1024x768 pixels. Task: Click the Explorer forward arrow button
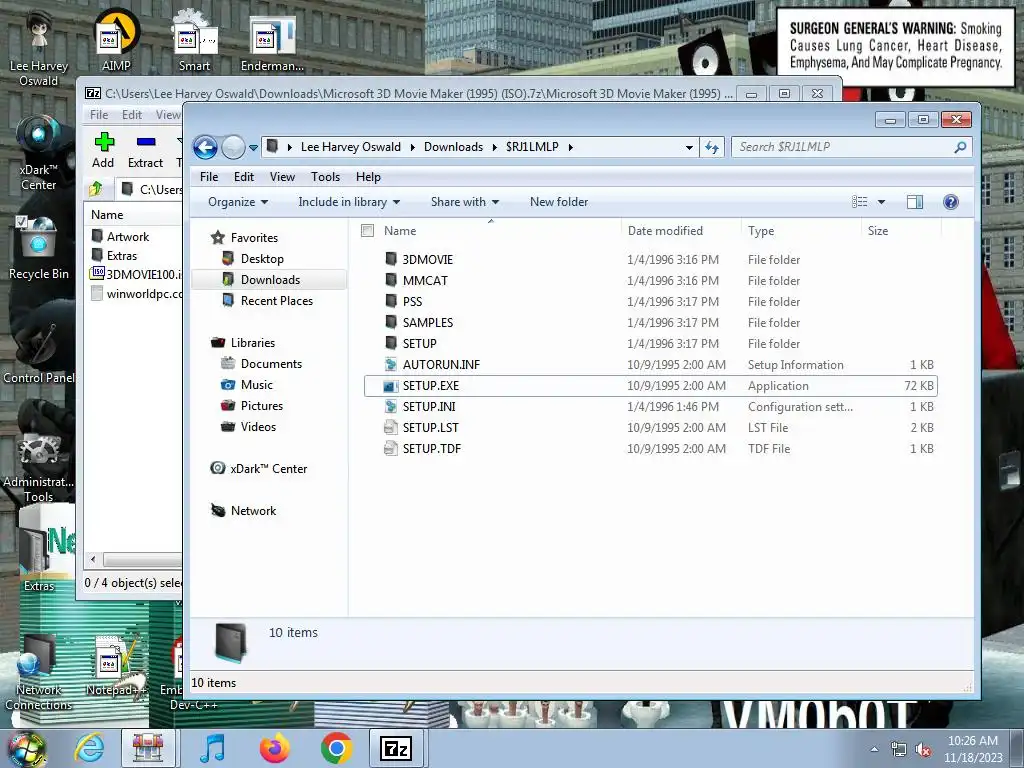click(x=233, y=148)
